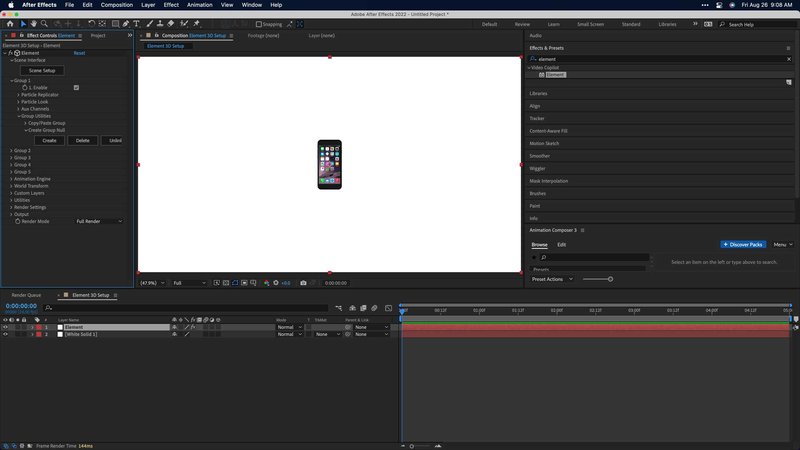Open the Render Mode dropdown

coord(99,221)
